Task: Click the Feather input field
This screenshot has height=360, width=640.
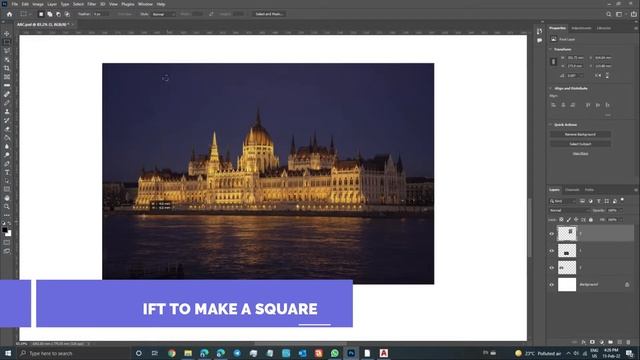Action: (x=100, y=14)
